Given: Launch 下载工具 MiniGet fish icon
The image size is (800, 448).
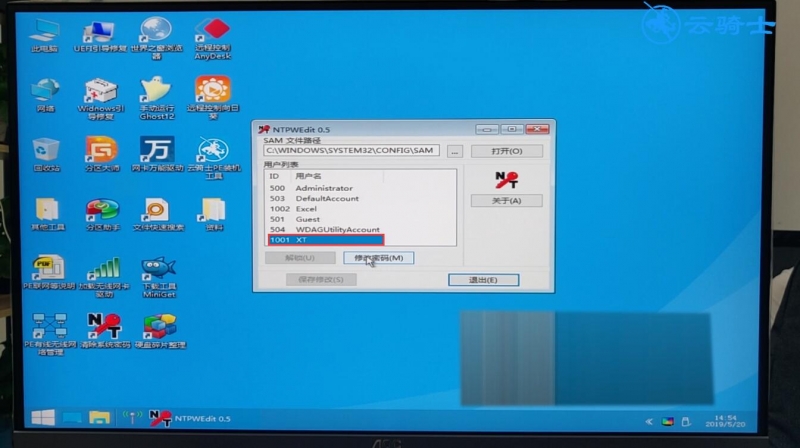Looking at the screenshot, I should tap(159, 277).
